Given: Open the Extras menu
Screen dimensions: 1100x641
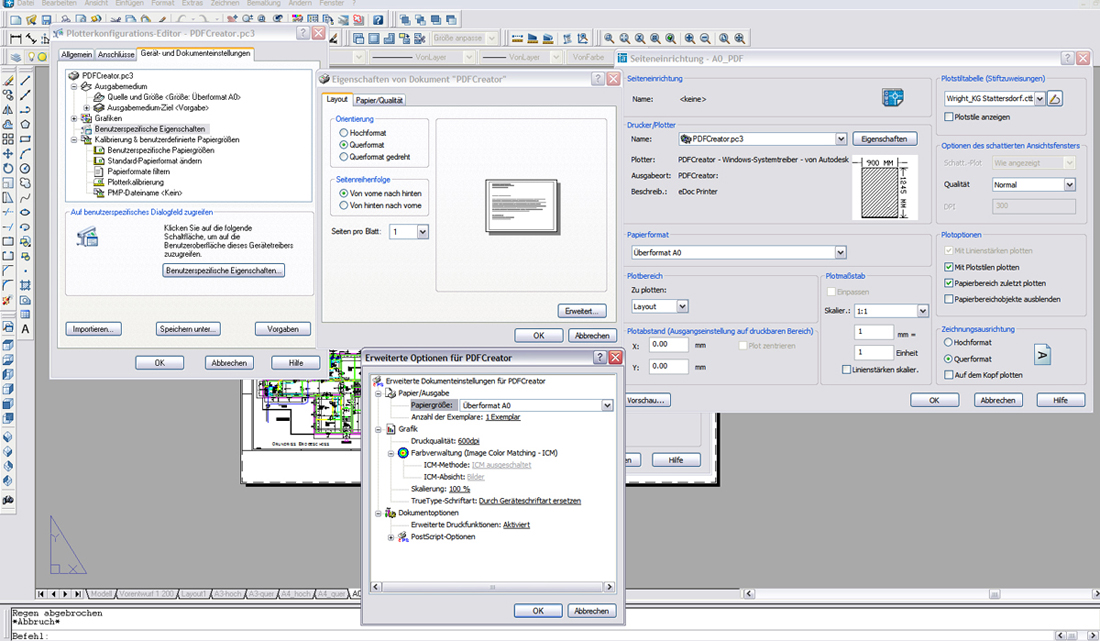Looking at the screenshot, I should (192, 4).
